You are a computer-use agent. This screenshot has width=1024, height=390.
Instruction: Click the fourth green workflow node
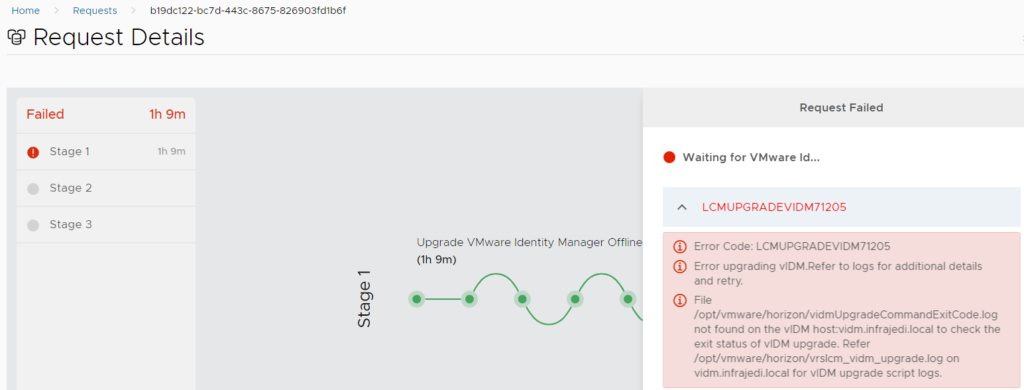tap(575, 299)
